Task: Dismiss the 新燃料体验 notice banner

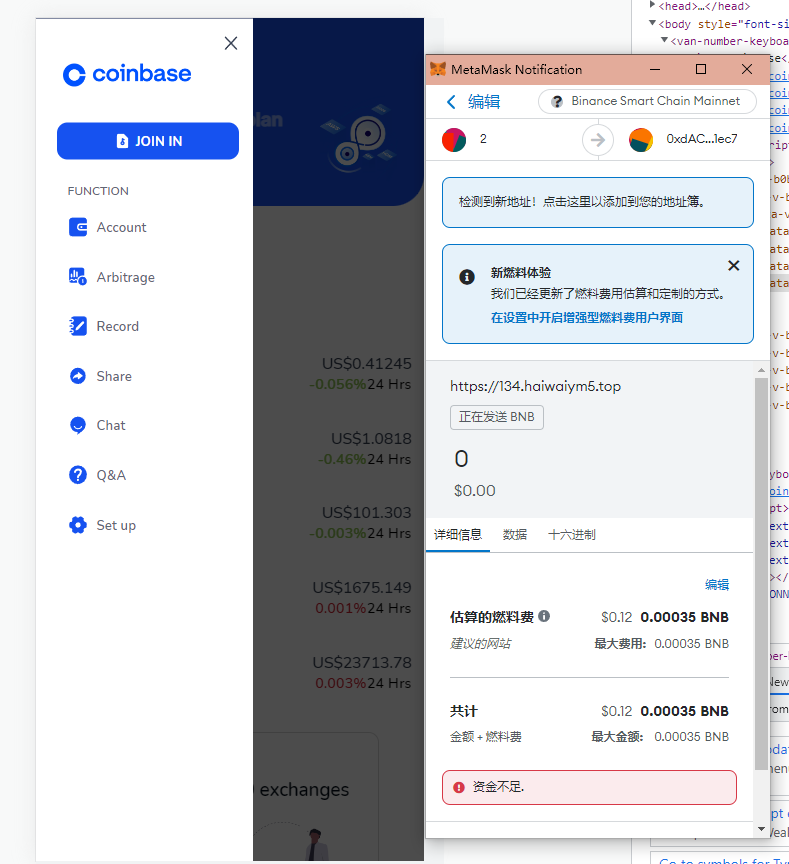Action: (x=733, y=266)
